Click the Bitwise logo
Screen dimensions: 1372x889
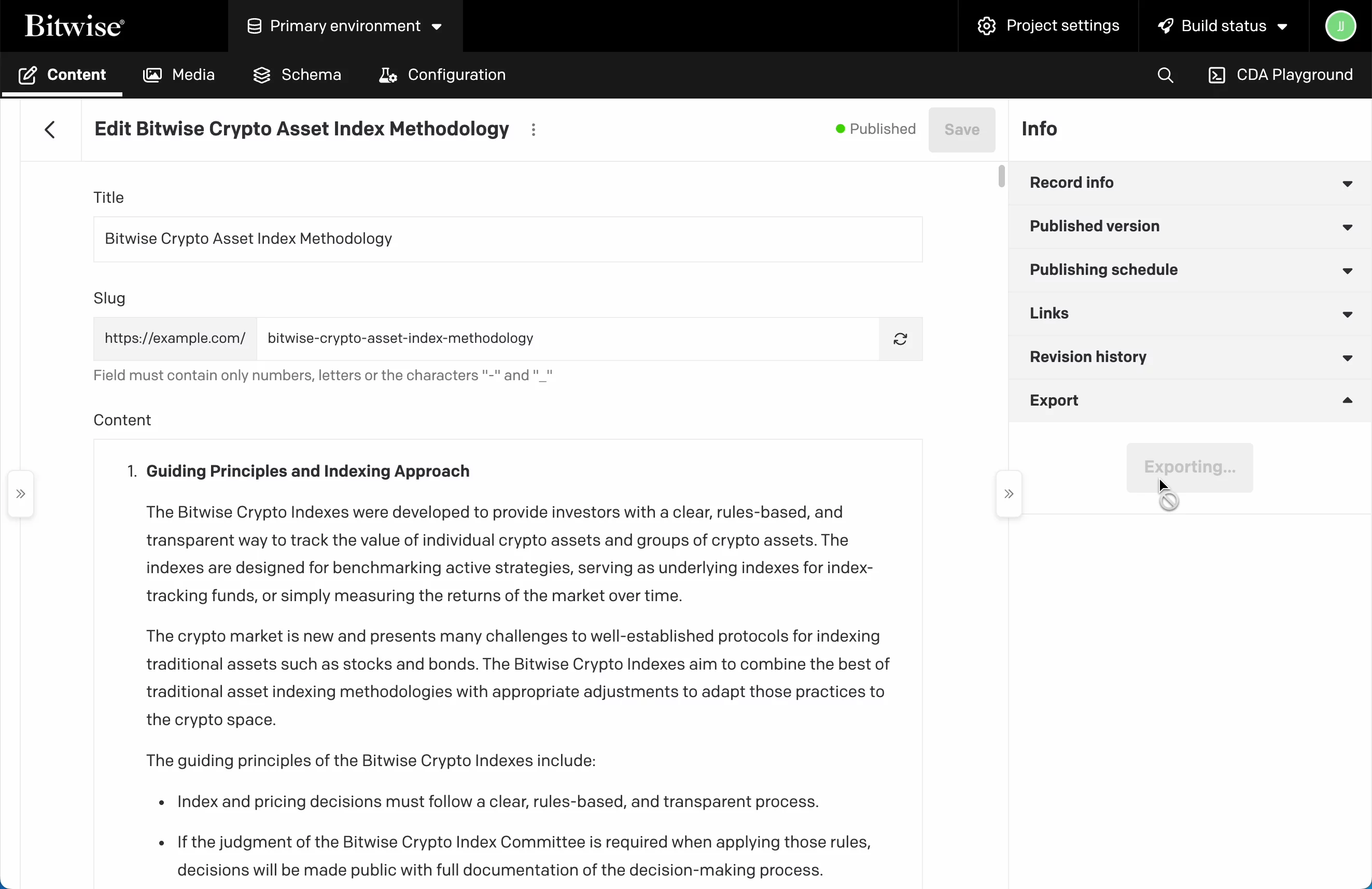74,25
